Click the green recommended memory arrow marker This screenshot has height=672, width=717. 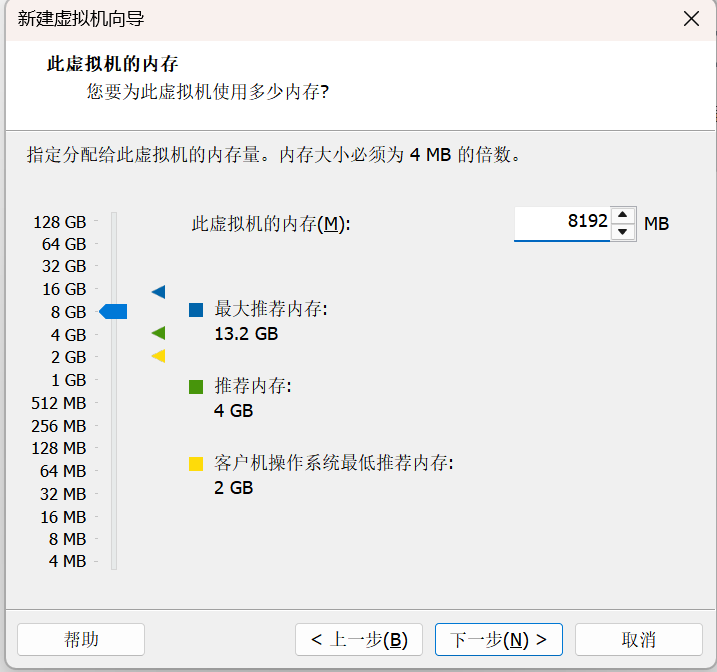pos(158,333)
